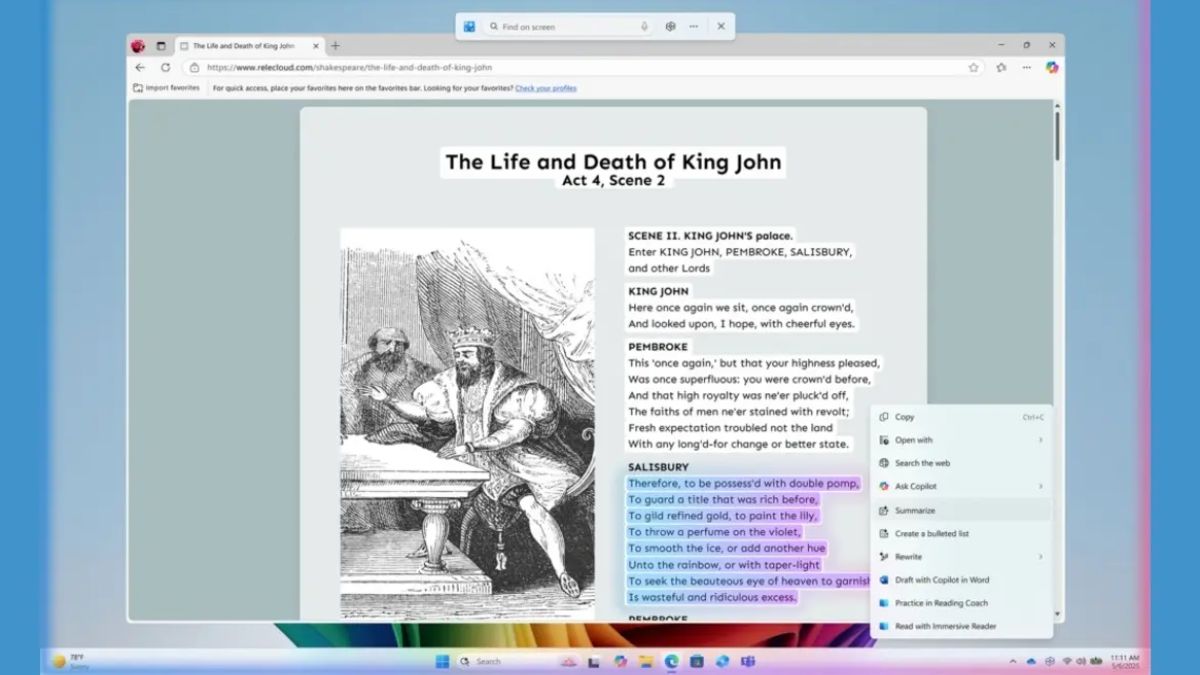This screenshot has height=675, width=1200.
Task: Select the King John browser tab
Action: (x=245, y=44)
